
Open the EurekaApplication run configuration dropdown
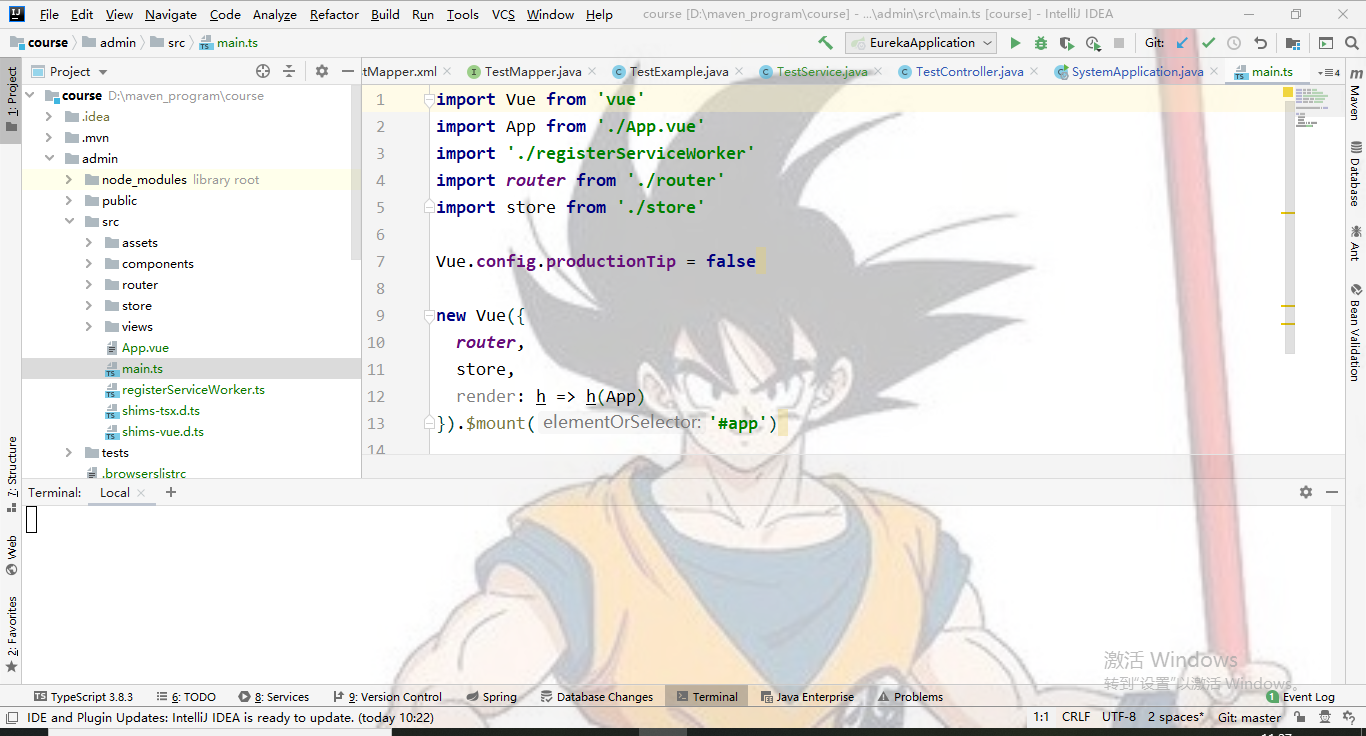921,43
